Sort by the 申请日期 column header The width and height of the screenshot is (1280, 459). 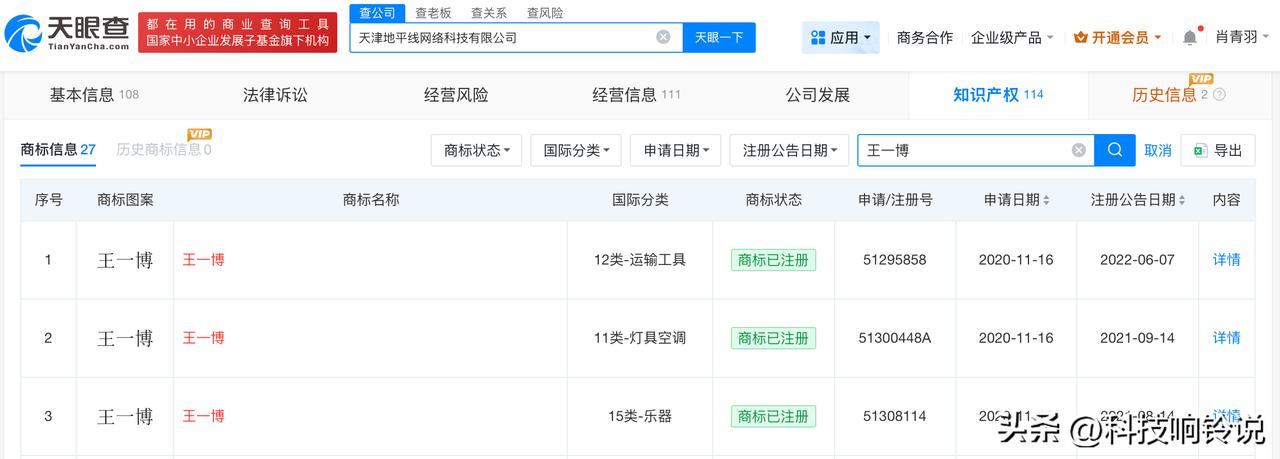click(1016, 200)
